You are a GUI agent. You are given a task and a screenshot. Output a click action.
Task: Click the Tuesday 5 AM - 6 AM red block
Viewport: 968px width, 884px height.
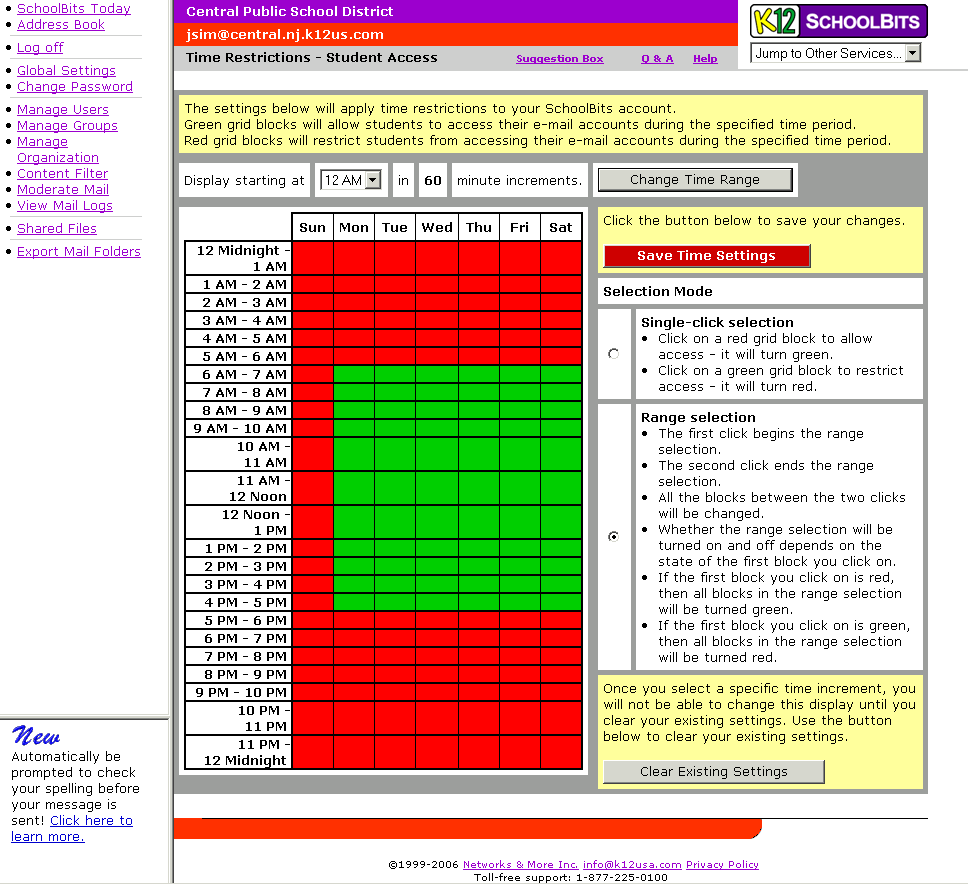coord(394,356)
